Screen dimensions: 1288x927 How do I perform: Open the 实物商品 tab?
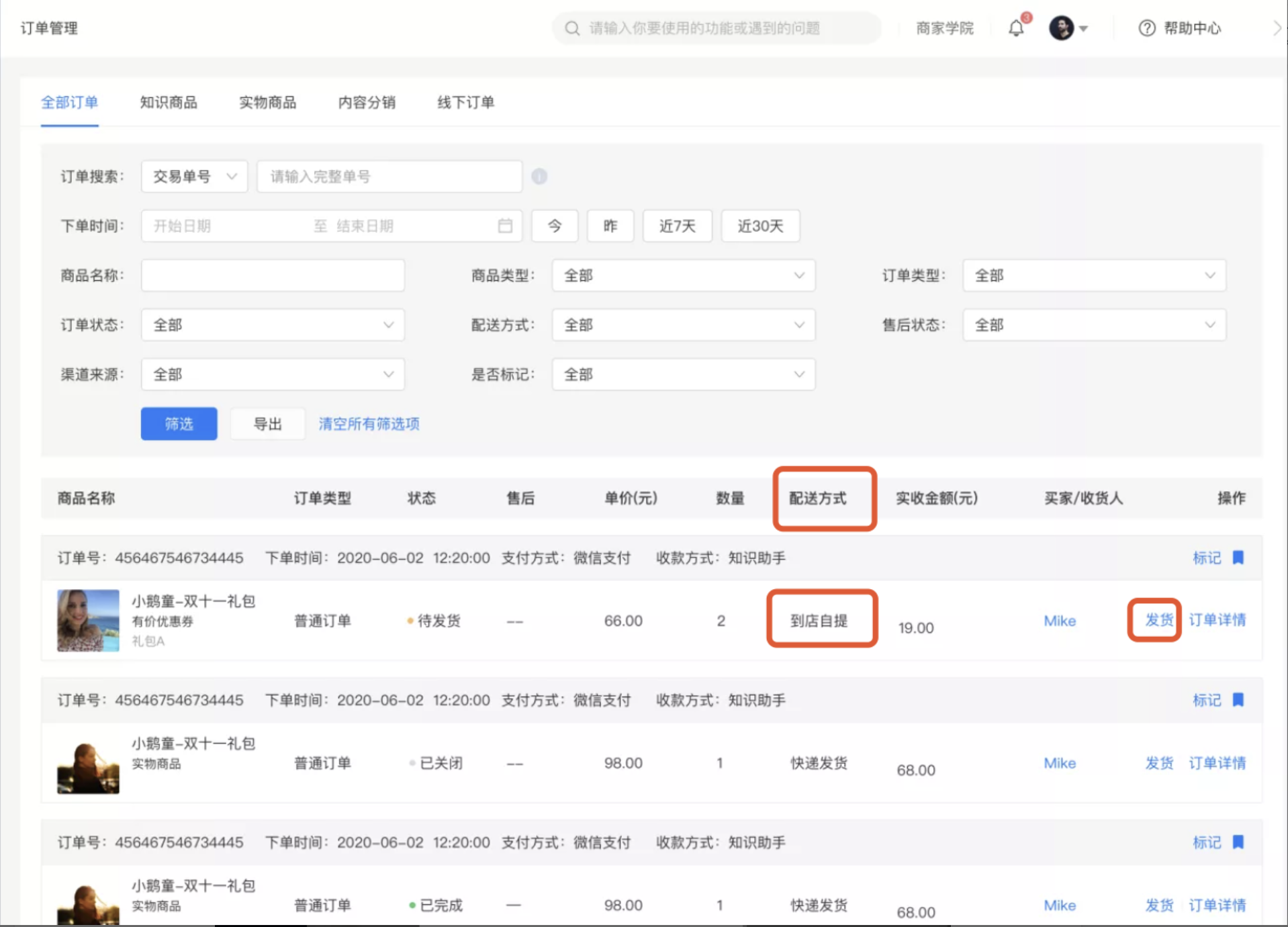click(x=267, y=102)
